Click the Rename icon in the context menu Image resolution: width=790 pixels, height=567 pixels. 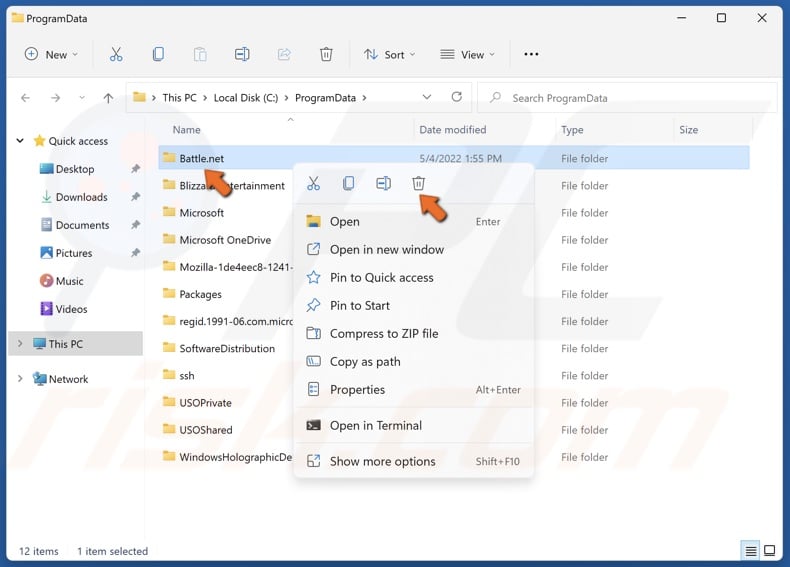coord(383,183)
